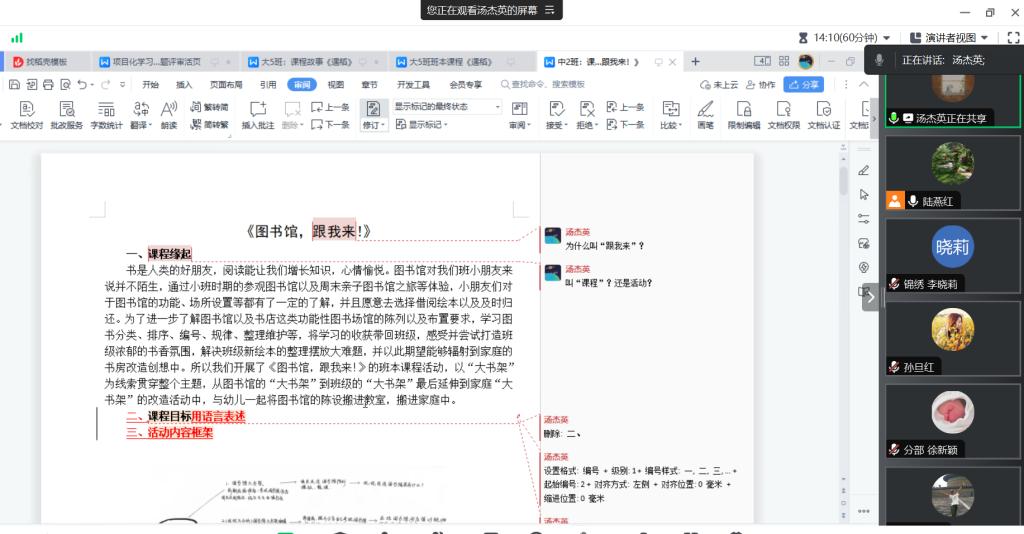Go to next comment 下一条 beside 插入批注
The height and width of the screenshot is (534, 1024).
330,124
